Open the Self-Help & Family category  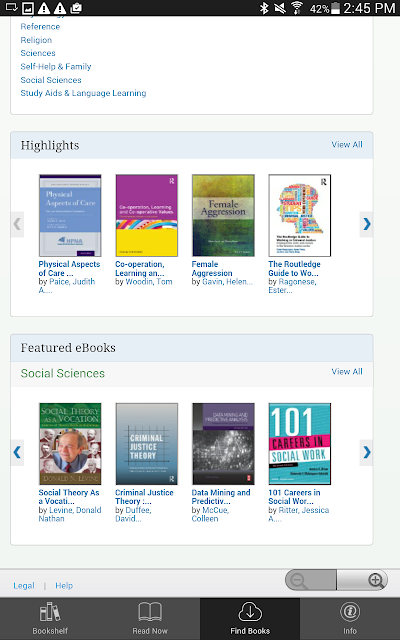(x=56, y=67)
